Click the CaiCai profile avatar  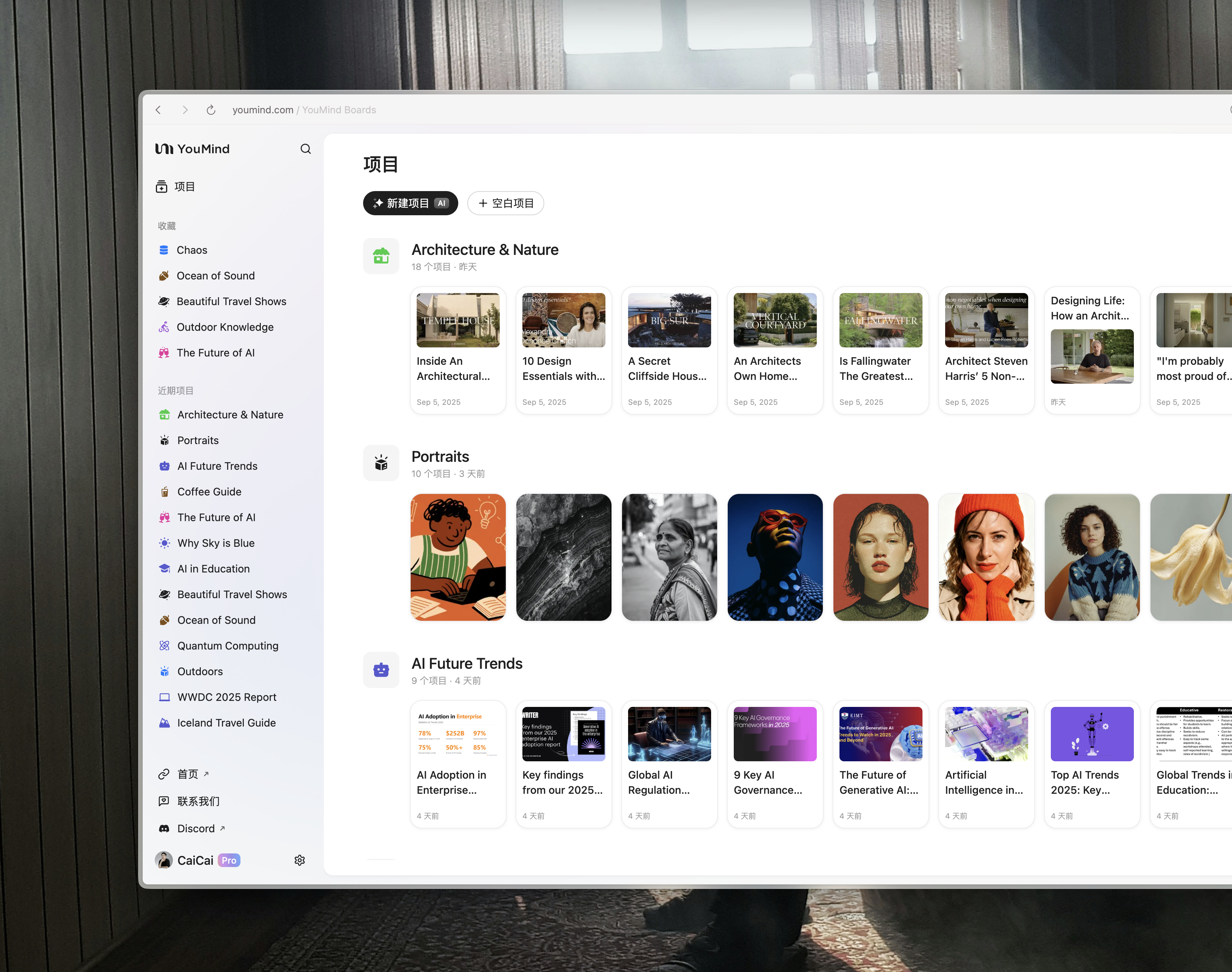[164, 860]
